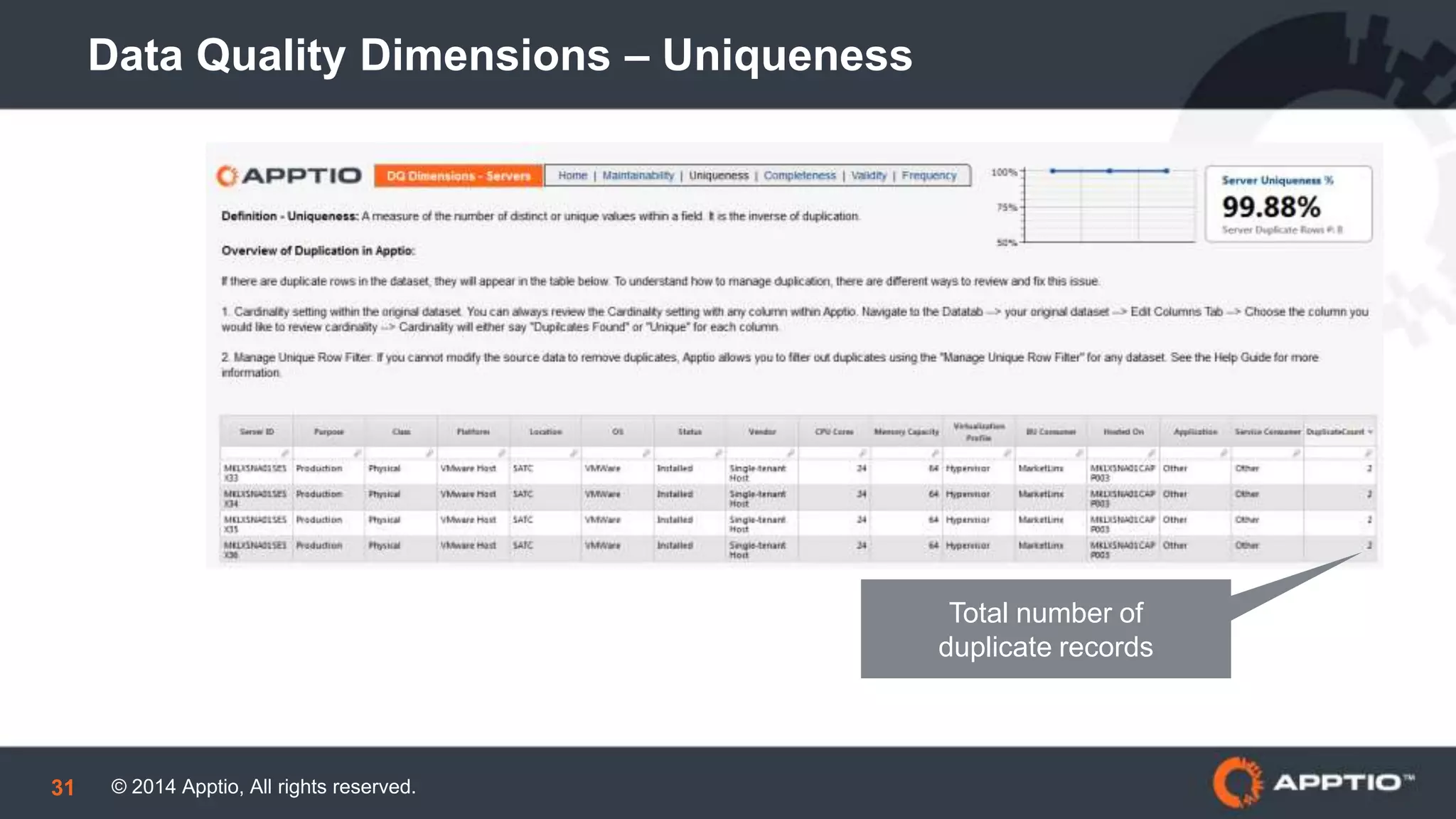Sort by the Location column header
The height and width of the screenshot is (819, 1456).
point(545,432)
